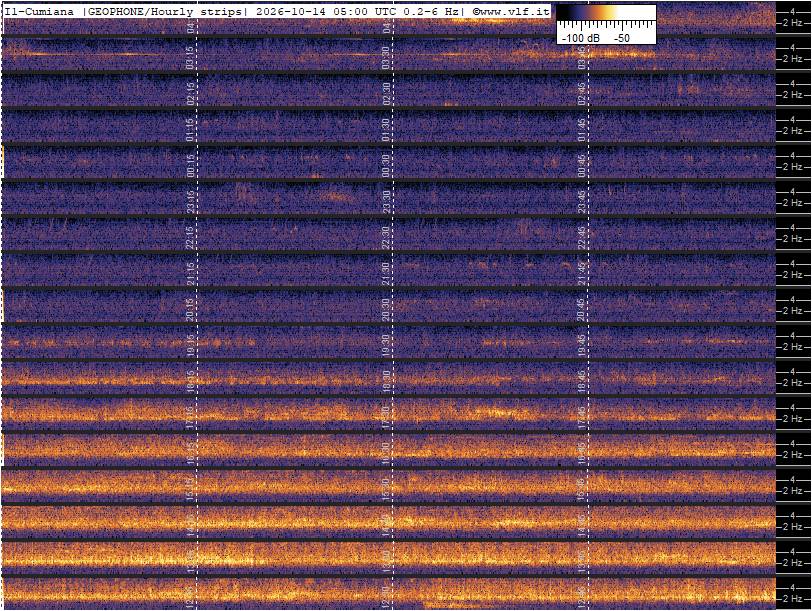Select the 22:15 time marker

click(190, 238)
